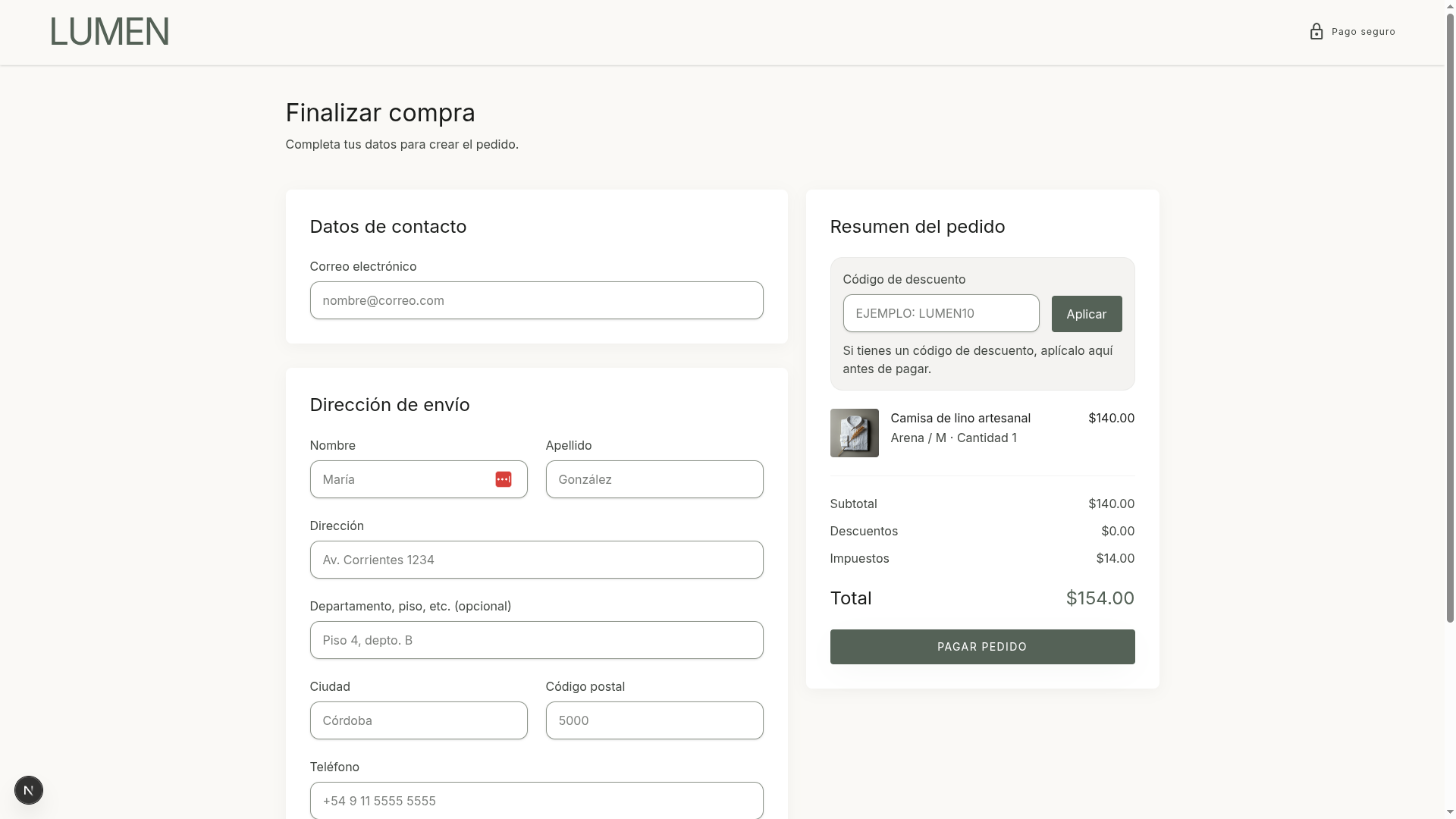This screenshot has width=1456, height=819.
Task: Click the Camisa de lino artesanal name
Action: tap(960, 418)
